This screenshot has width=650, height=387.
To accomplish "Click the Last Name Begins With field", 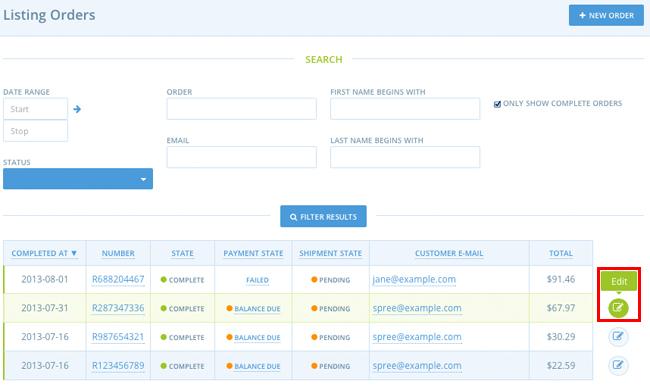I will (x=405, y=157).
